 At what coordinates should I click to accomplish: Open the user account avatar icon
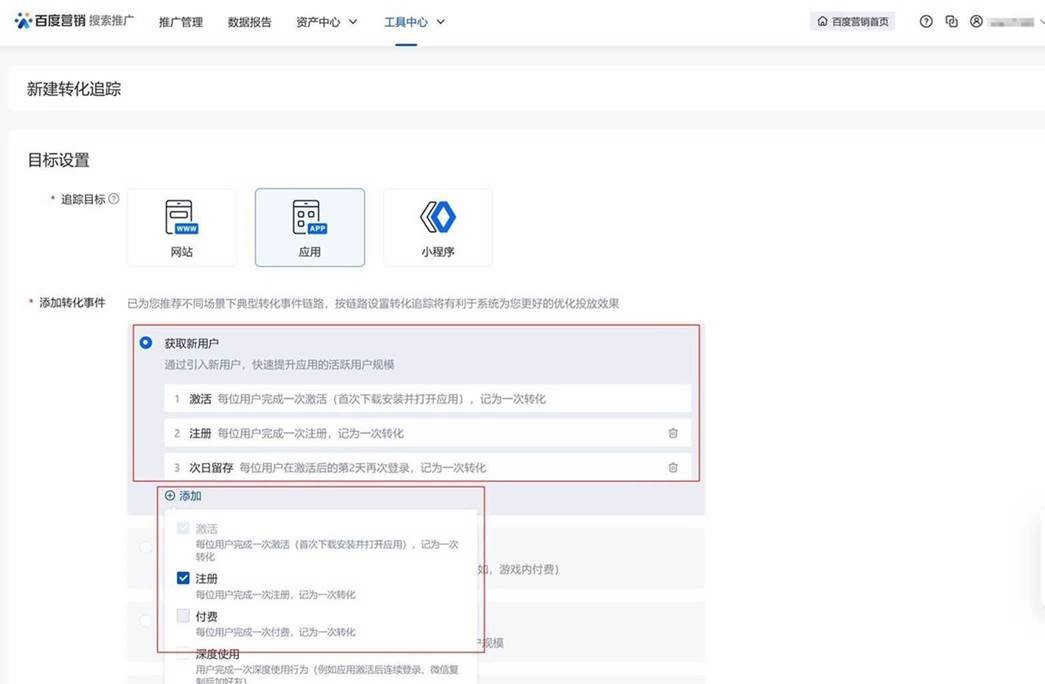976,21
